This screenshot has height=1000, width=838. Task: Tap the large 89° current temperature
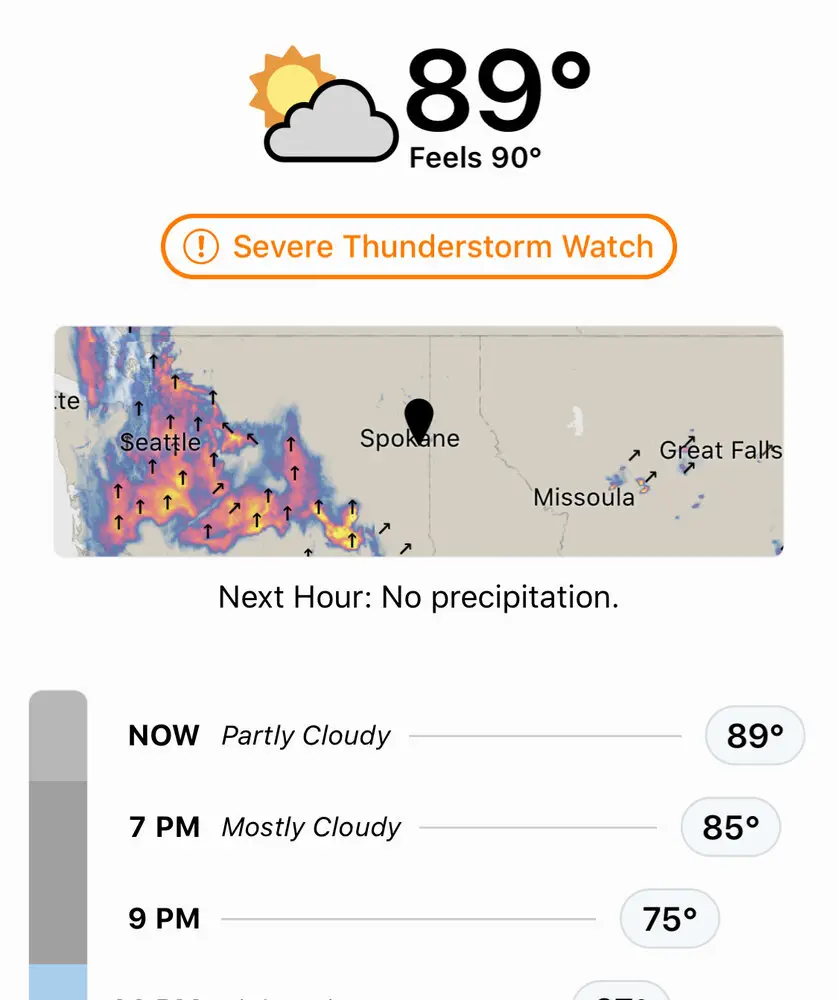click(497, 89)
